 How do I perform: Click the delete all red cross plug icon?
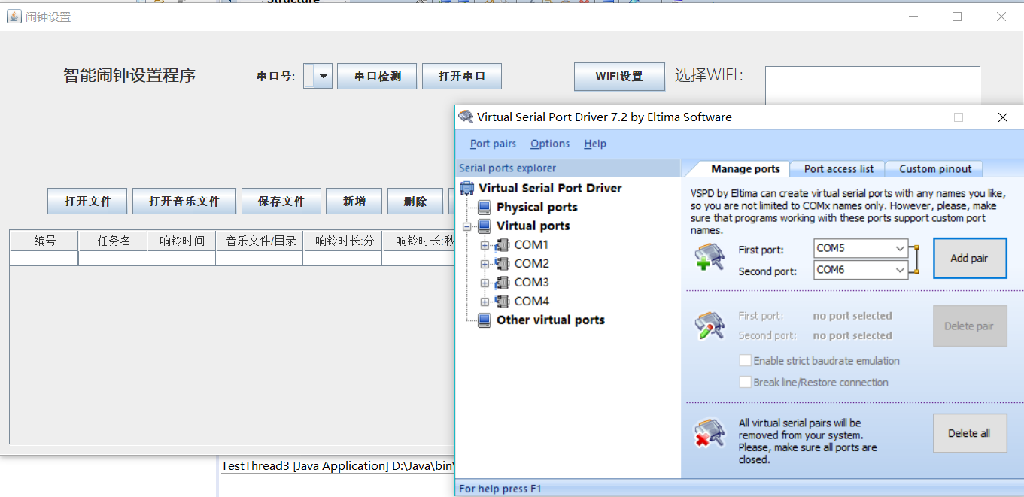[709, 434]
